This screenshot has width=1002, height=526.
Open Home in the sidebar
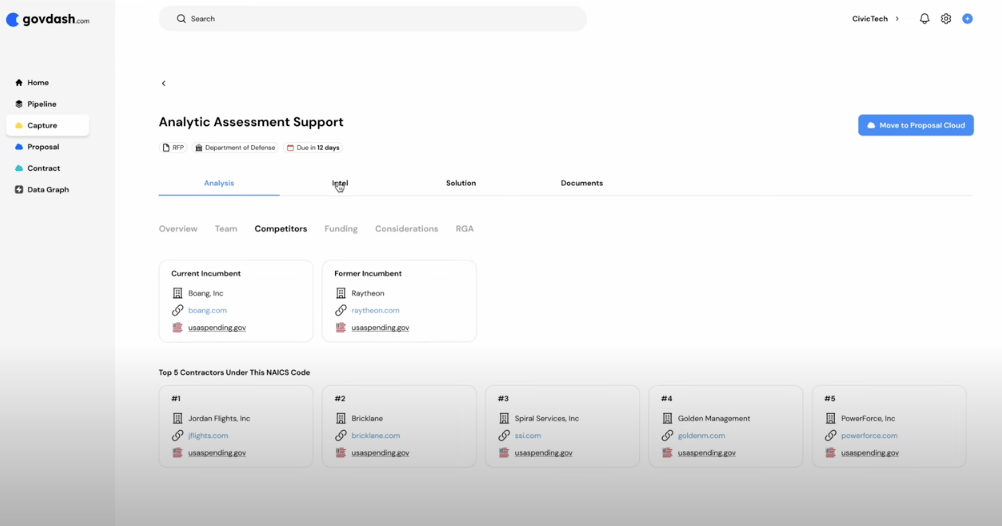tap(47, 82)
